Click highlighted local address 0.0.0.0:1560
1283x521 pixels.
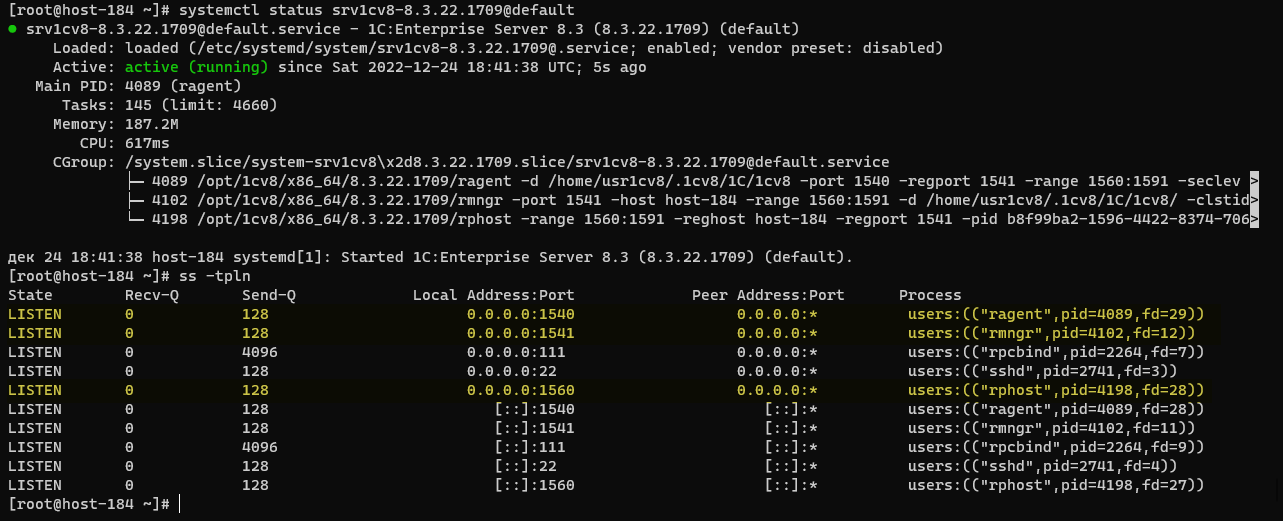pyautogui.click(x=520, y=390)
